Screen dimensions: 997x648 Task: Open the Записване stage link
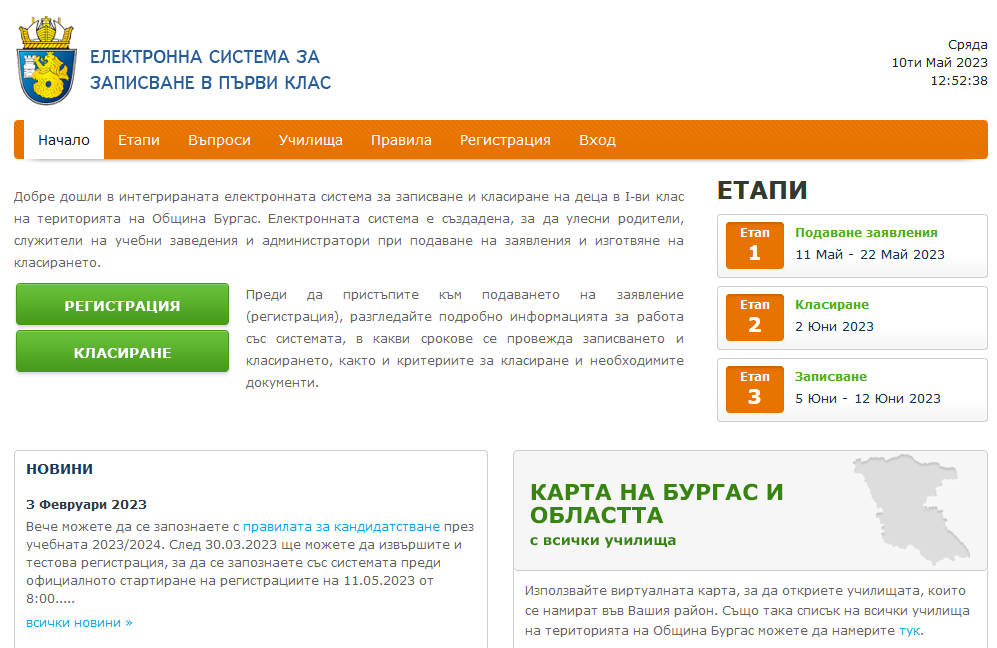(x=831, y=377)
